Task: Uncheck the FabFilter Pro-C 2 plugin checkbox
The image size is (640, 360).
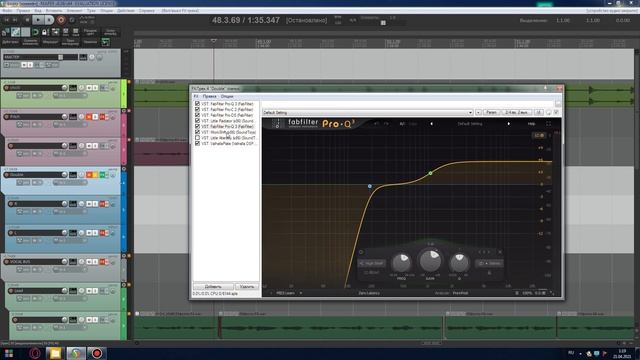Action: (x=198, y=109)
